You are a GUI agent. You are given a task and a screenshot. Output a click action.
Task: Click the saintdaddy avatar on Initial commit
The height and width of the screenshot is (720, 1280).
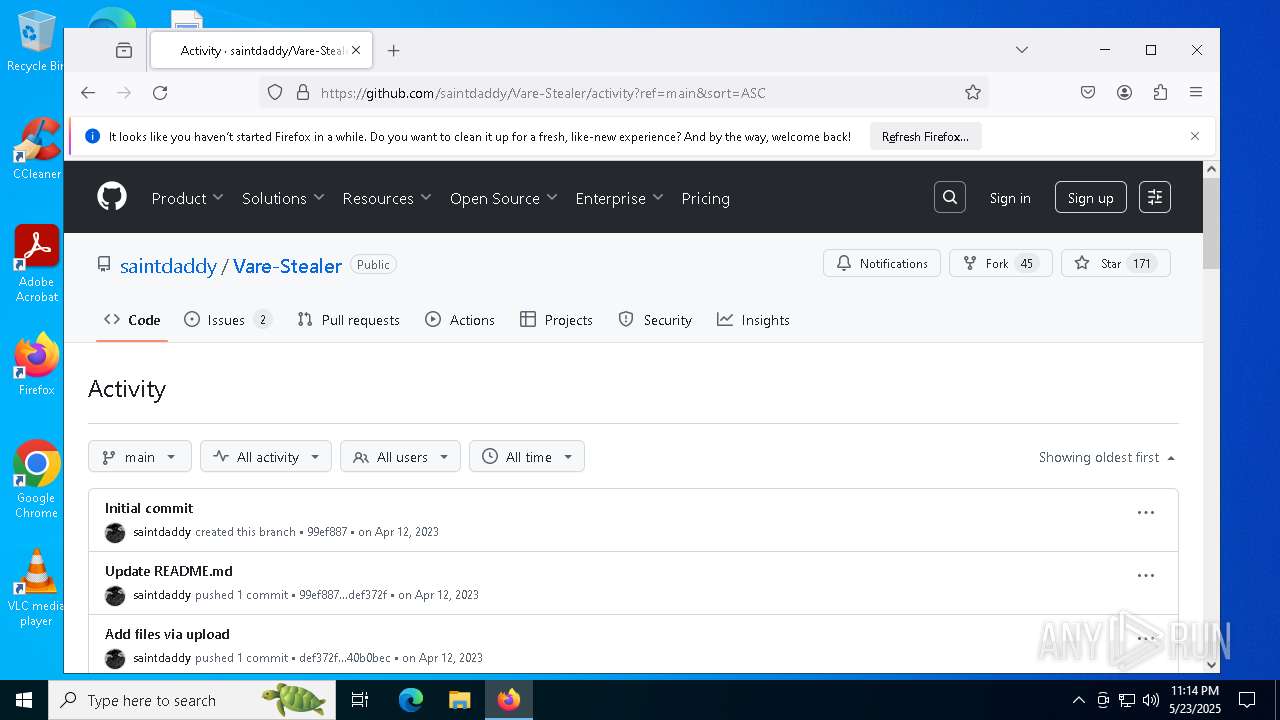click(x=115, y=532)
